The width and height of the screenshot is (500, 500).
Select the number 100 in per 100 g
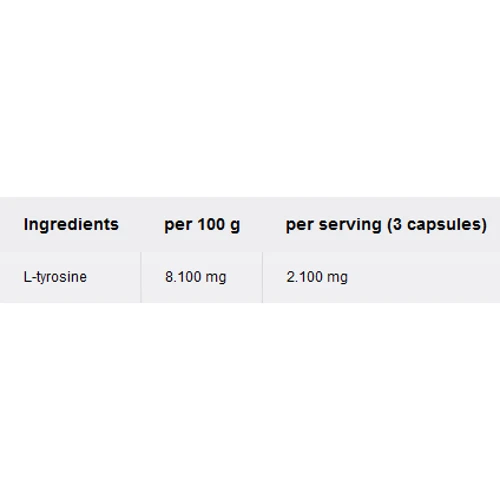(211, 224)
